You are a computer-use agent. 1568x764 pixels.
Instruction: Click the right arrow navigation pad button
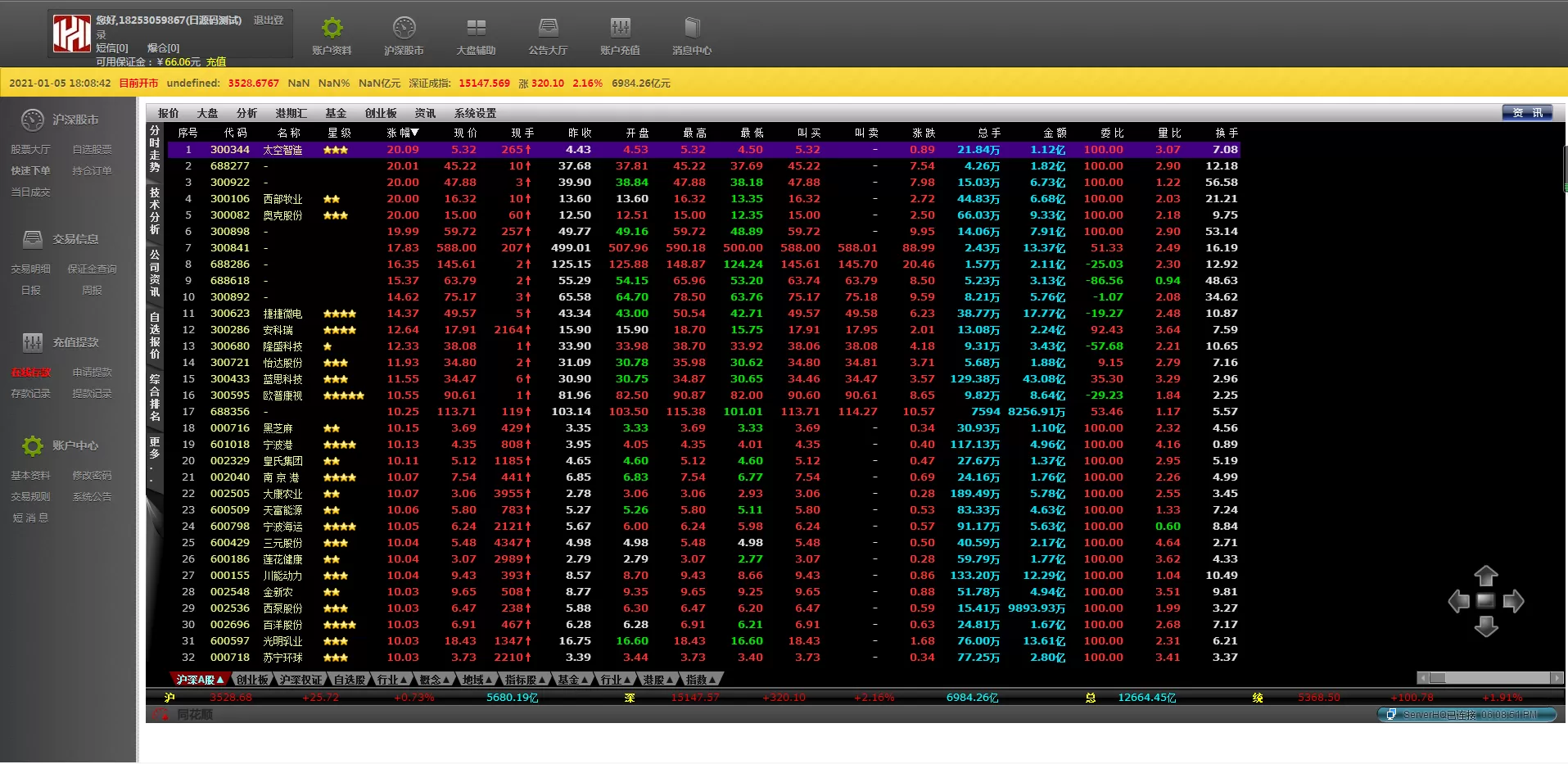[1513, 602]
